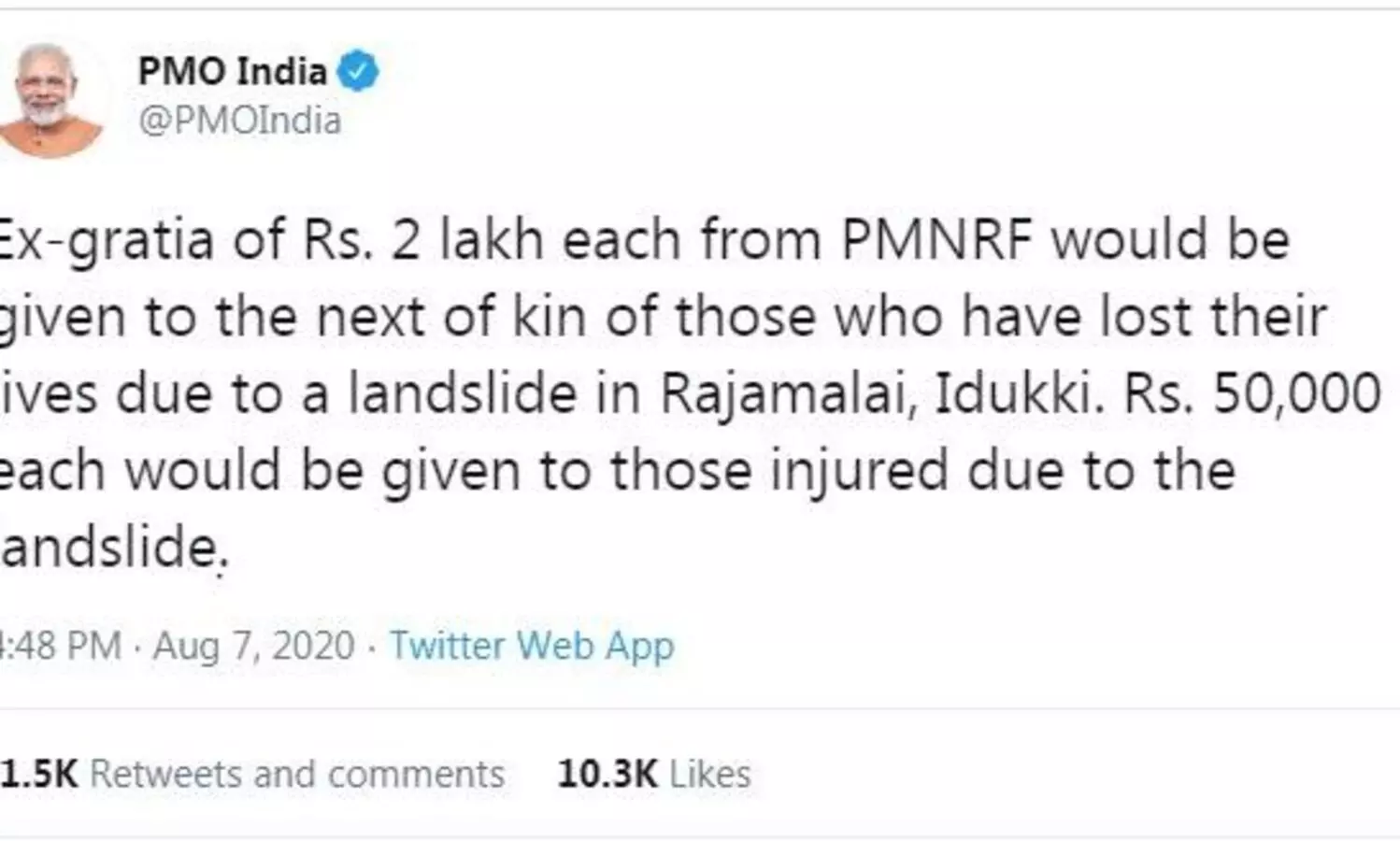The width and height of the screenshot is (1400, 841).
Task: Click the 4:48 PM timestamp
Action: click(60, 646)
